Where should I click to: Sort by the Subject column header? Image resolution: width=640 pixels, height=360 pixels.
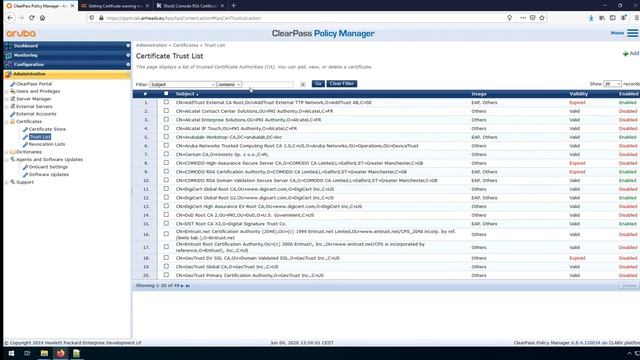[185, 94]
